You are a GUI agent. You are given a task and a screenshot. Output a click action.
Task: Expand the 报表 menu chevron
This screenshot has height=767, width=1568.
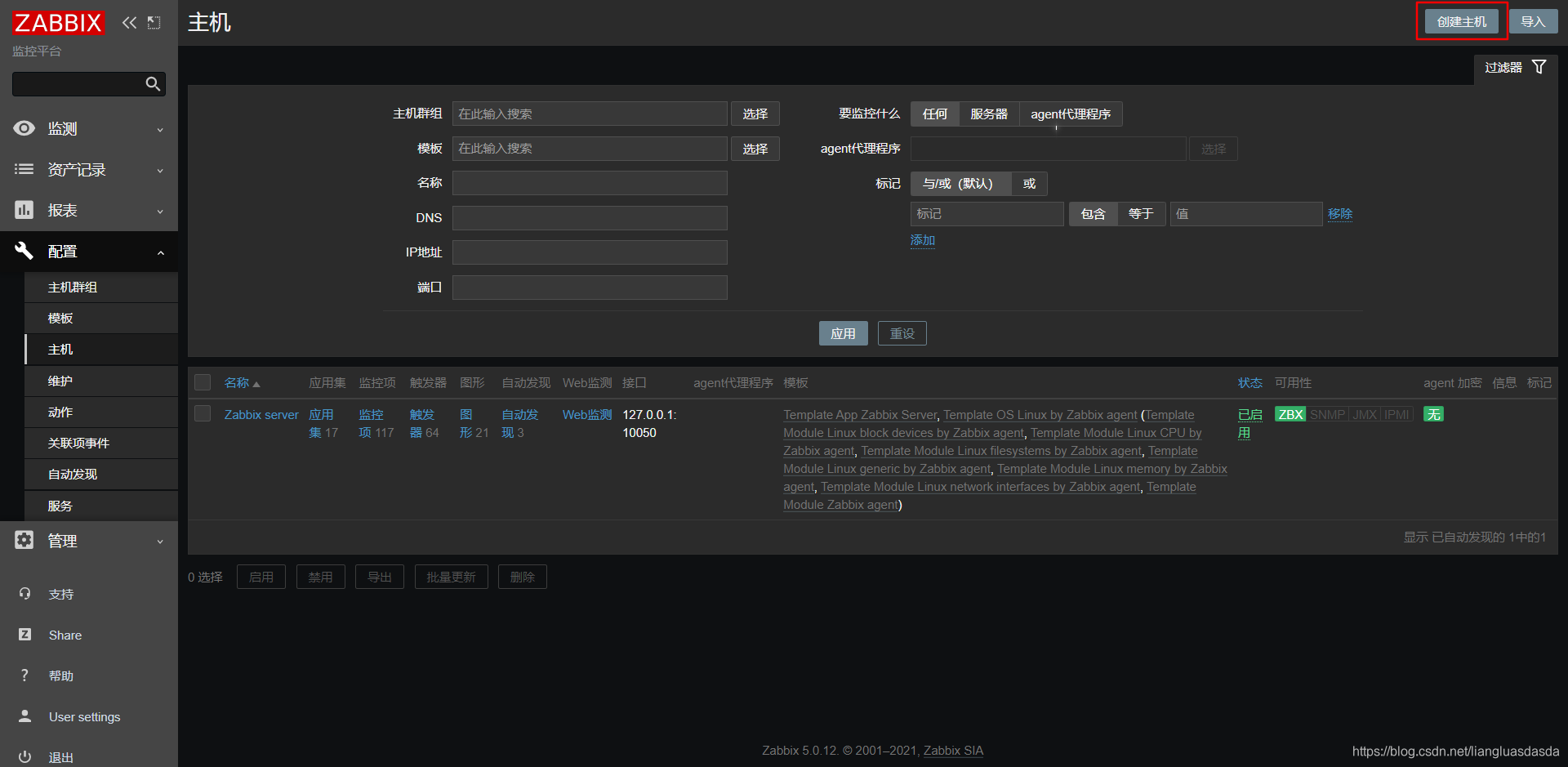[160, 212]
